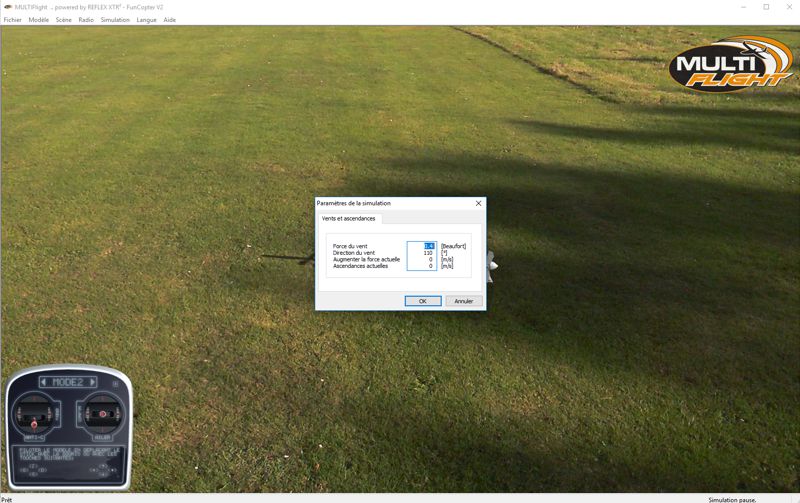Click the small icon at transmitter top-right
This screenshot has height=503, width=800.
(115, 382)
